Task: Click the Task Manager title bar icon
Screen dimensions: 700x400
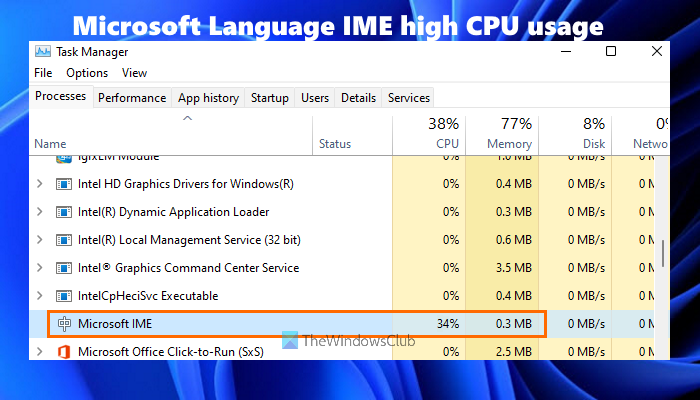Action: click(x=43, y=50)
